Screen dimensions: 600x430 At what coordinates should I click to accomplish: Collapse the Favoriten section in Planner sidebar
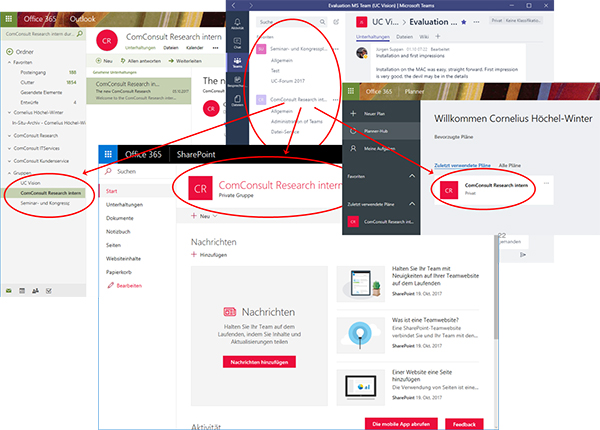tap(413, 176)
